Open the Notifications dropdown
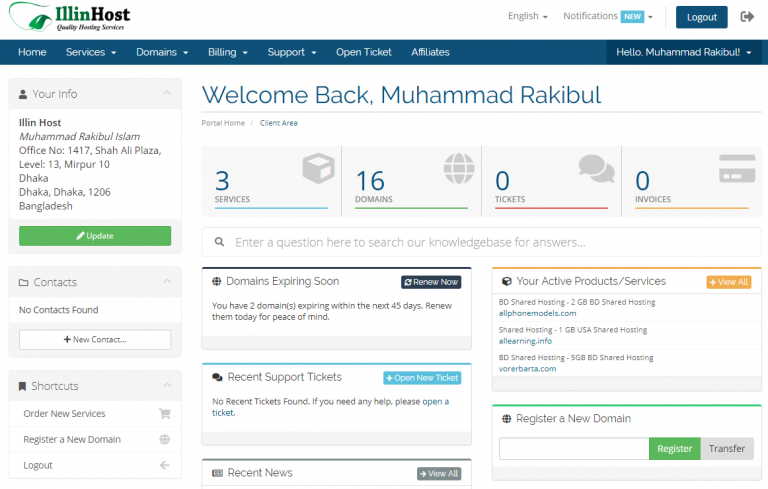Image resolution: width=768 pixels, height=489 pixels. [607, 17]
